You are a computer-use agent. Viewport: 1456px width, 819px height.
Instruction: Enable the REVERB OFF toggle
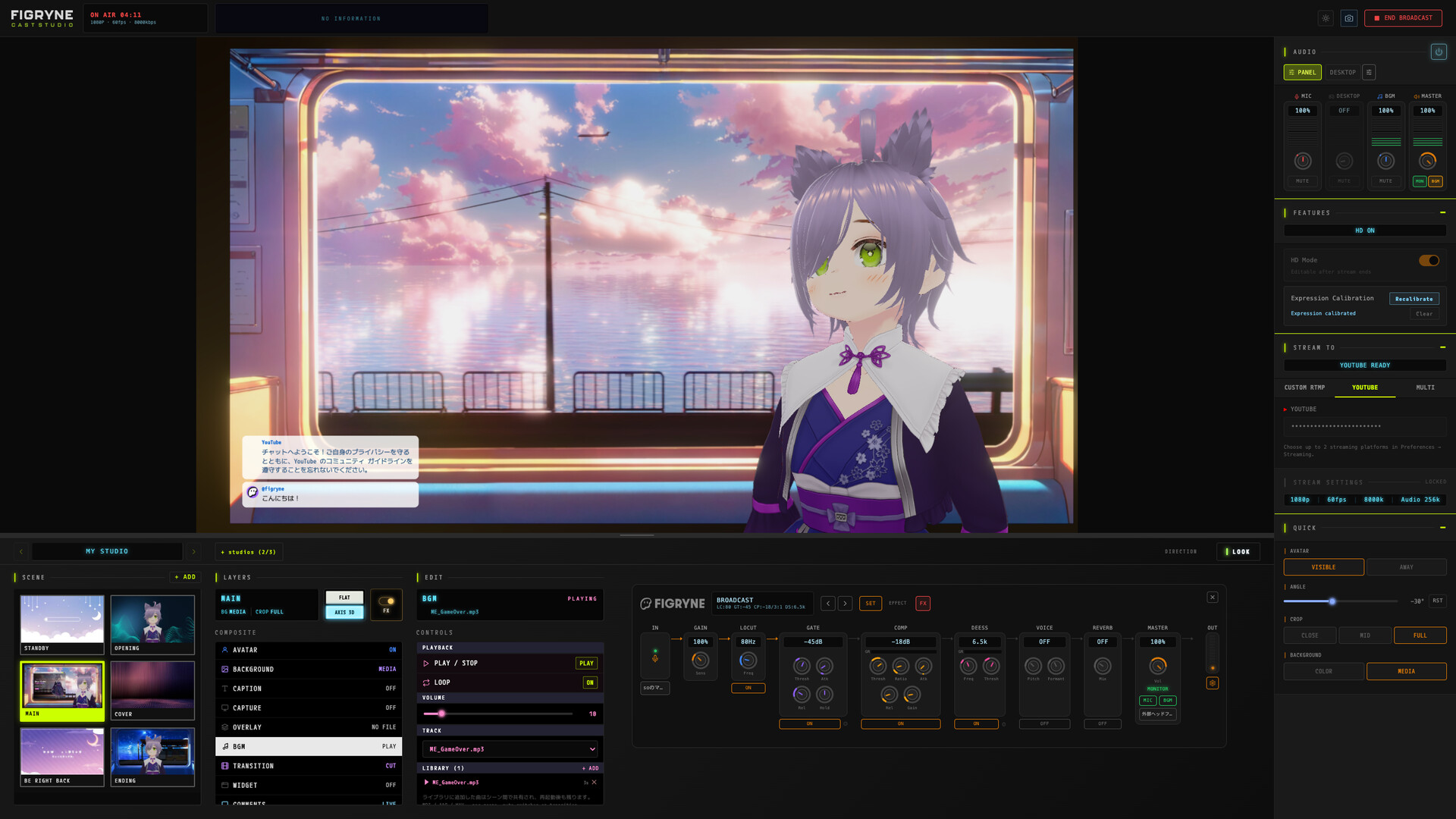(1102, 724)
